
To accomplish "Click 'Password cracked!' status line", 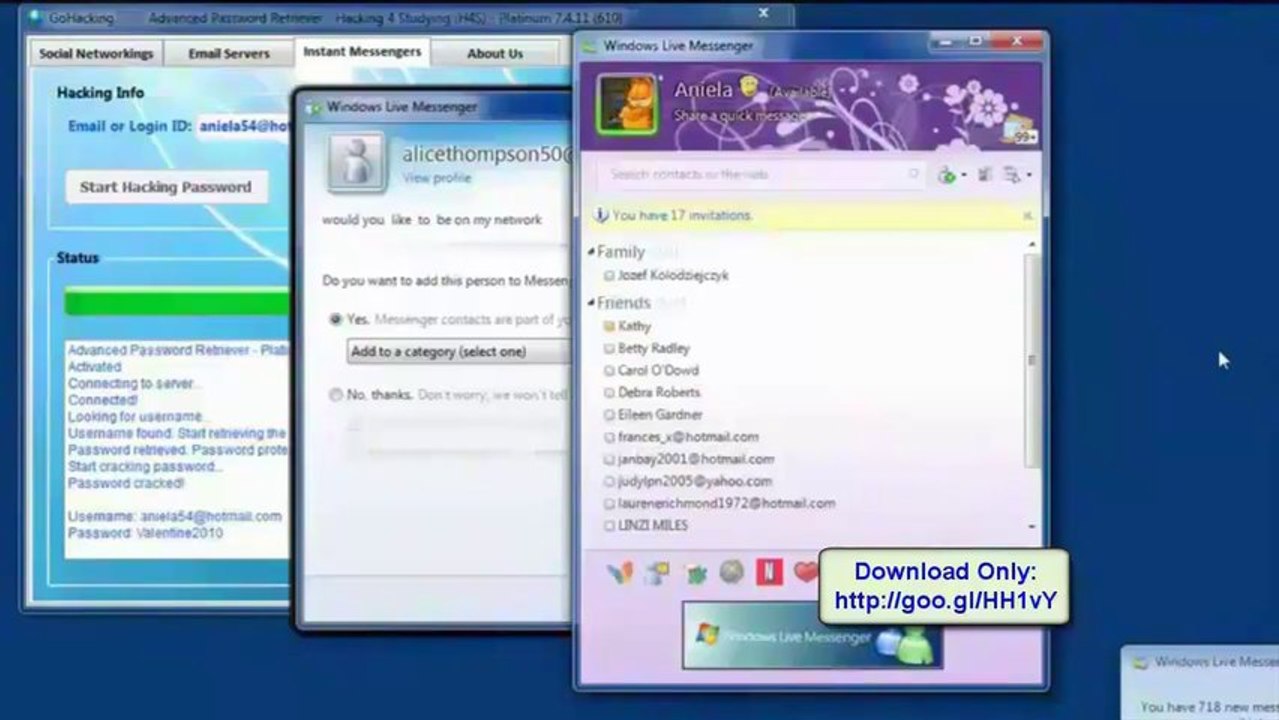I will (126, 483).
